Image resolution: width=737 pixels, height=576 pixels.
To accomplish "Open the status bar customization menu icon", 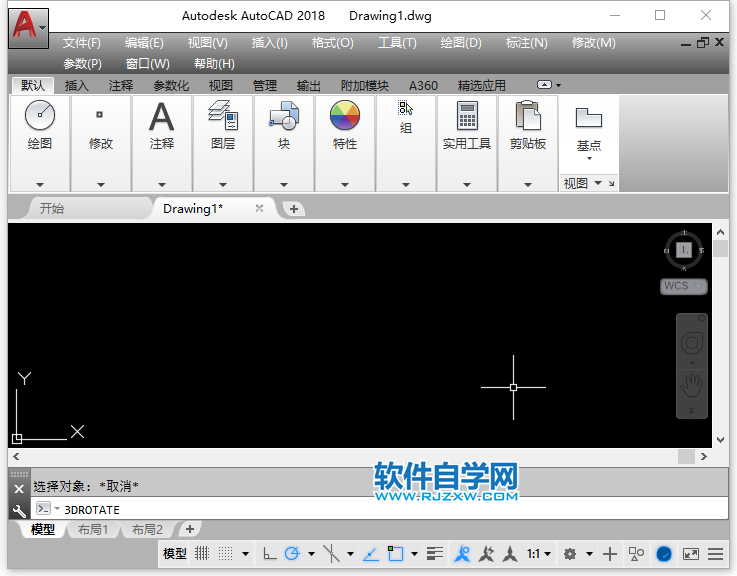I will pos(715,554).
